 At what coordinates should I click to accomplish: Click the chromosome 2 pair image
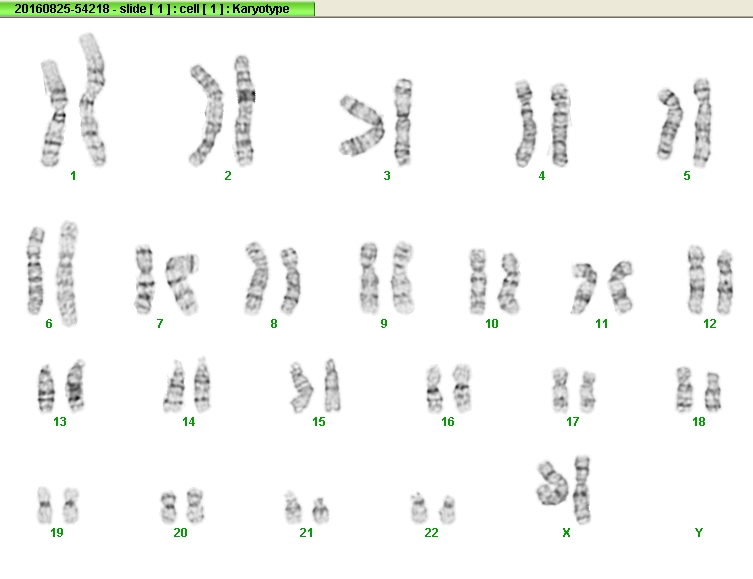222,111
